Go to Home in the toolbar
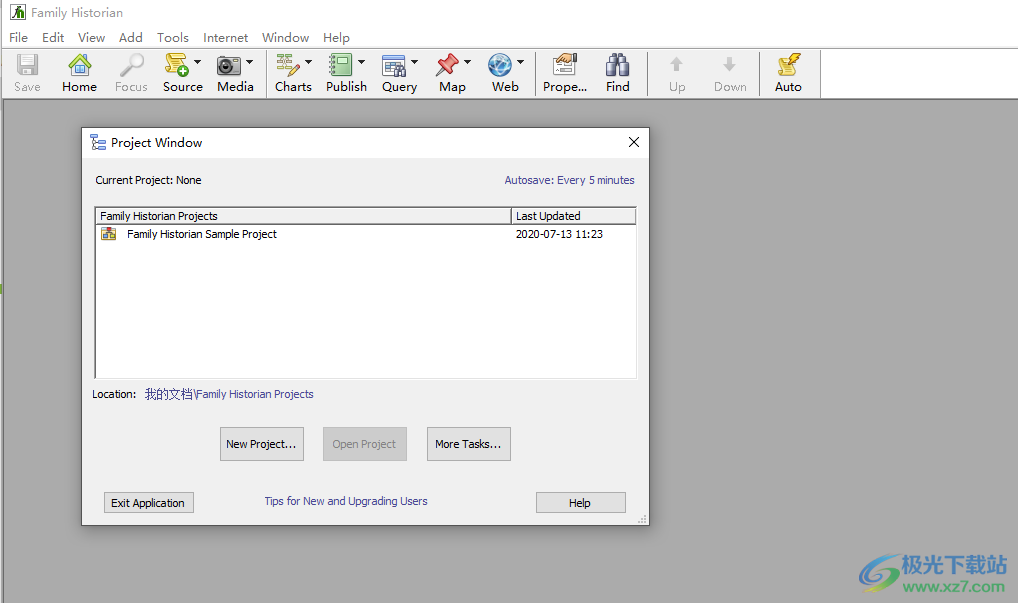This screenshot has height=603, width=1018. [x=79, y=66]
